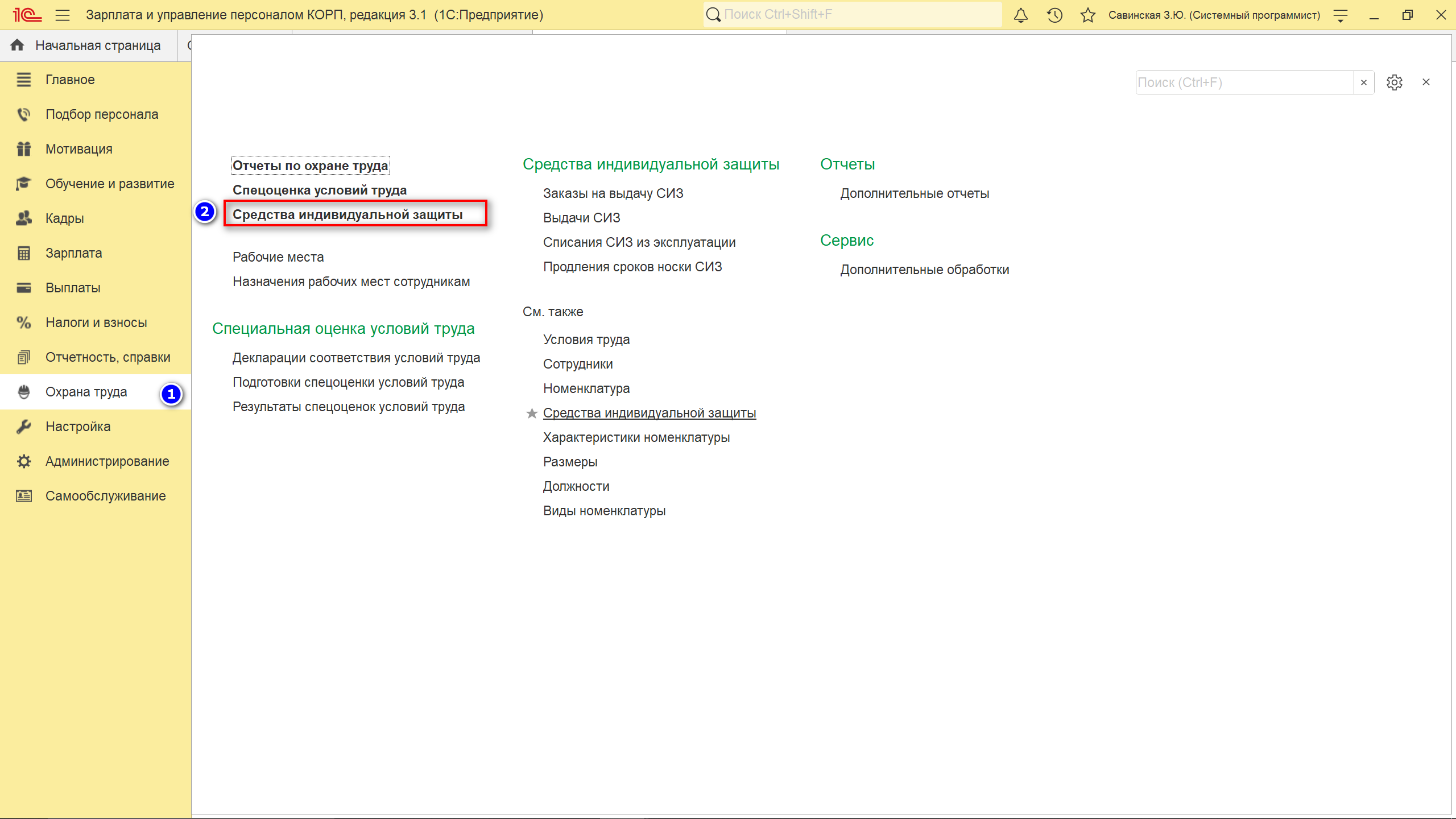Screen dimensions: 1456x819
Task: Open the history clock icon
Action: 1054,15
